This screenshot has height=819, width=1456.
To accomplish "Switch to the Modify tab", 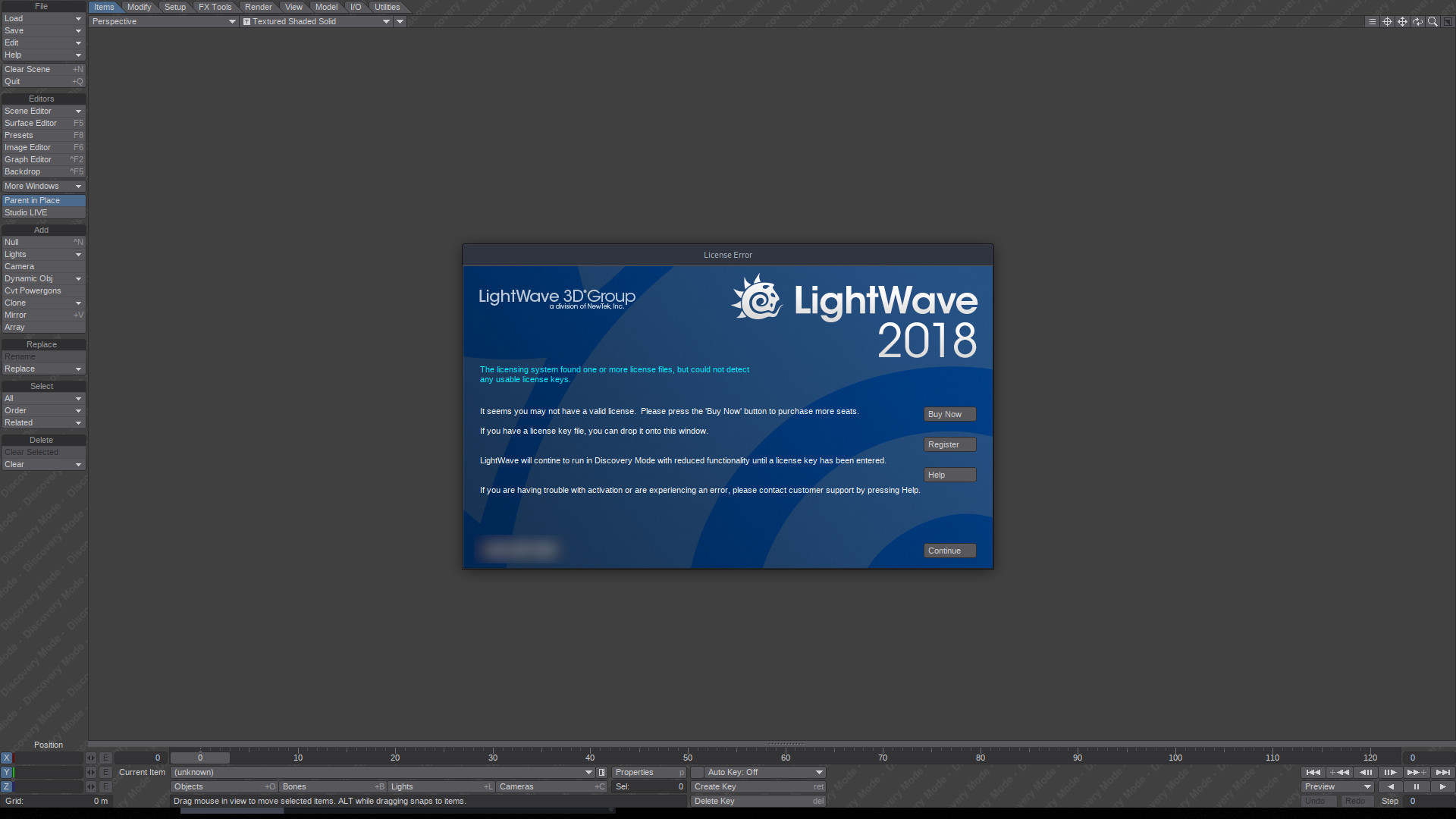I will click(x=139, y=7).
